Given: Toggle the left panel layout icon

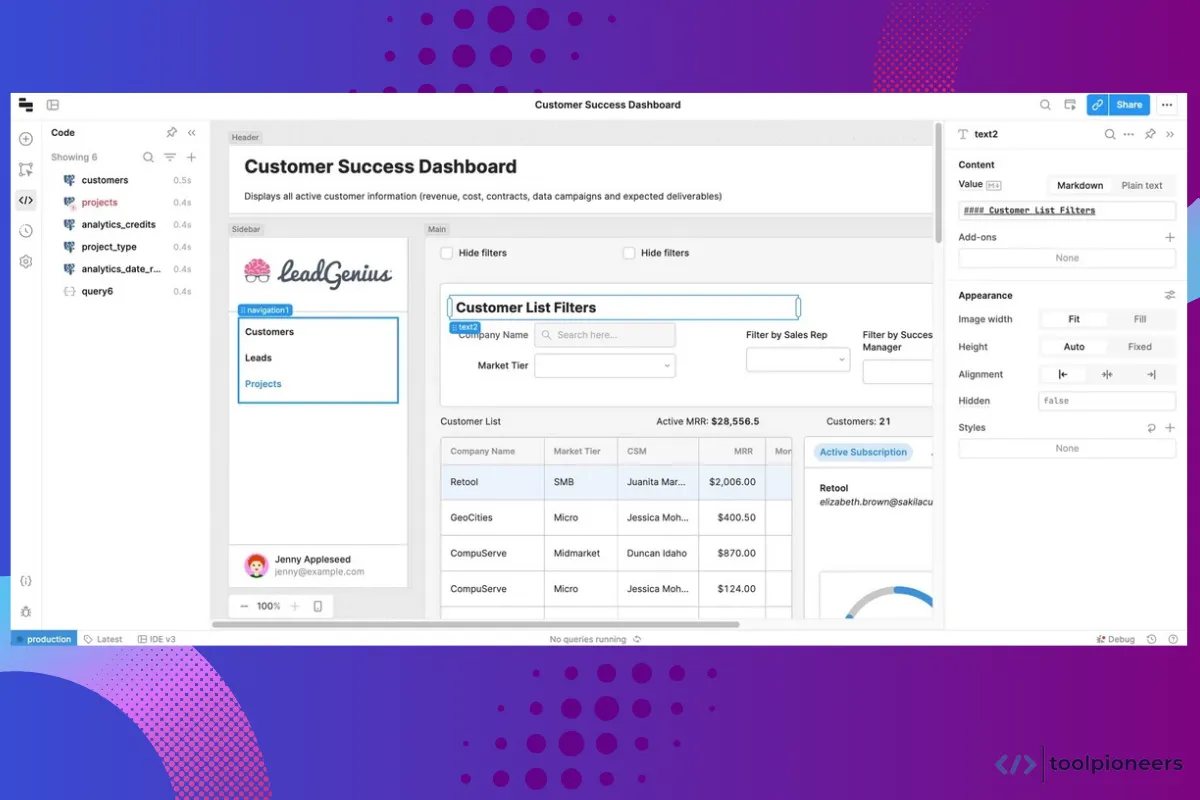Looking at the screenshot, I should [53, 105].
